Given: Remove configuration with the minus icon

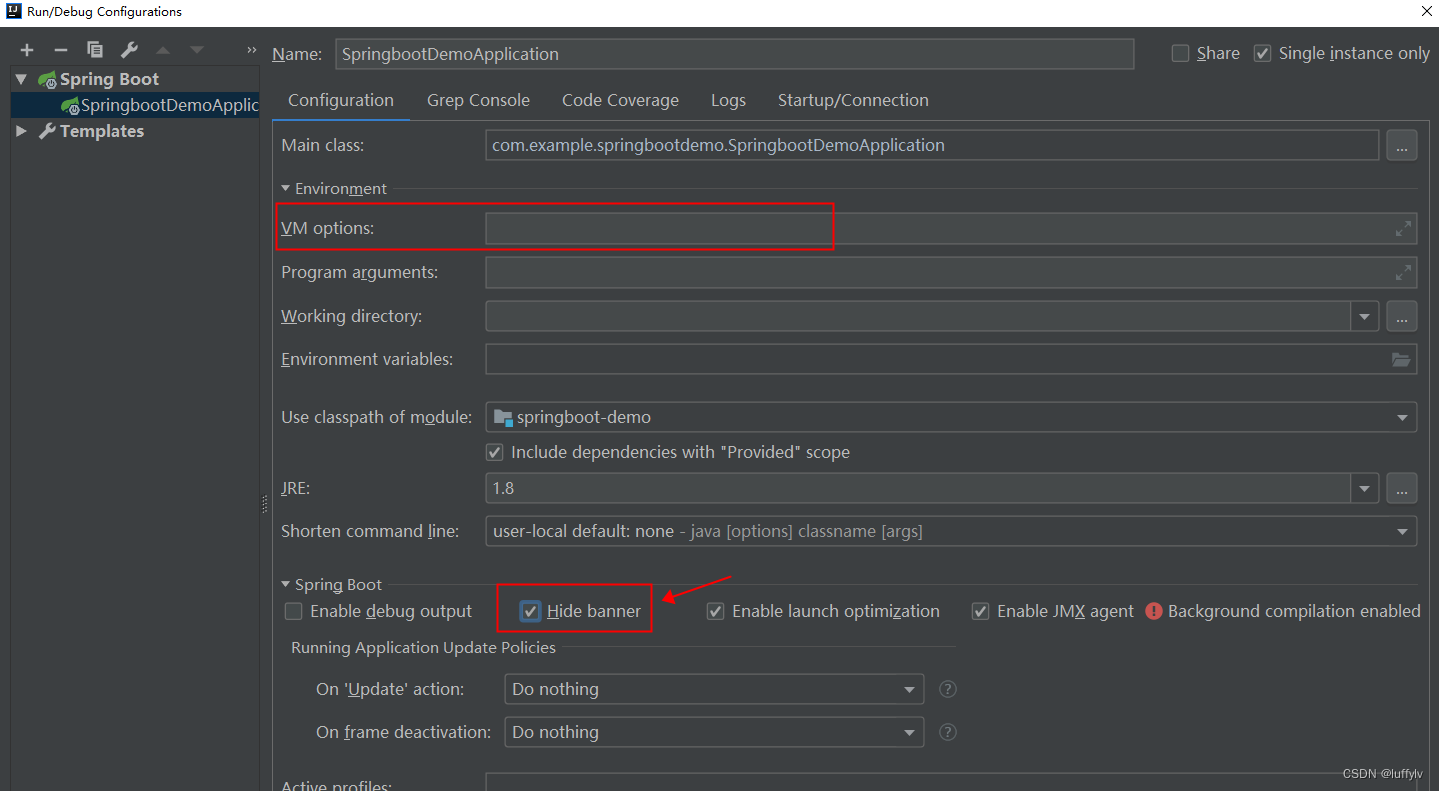Looking at the screenshot, I should click(61, 49).
